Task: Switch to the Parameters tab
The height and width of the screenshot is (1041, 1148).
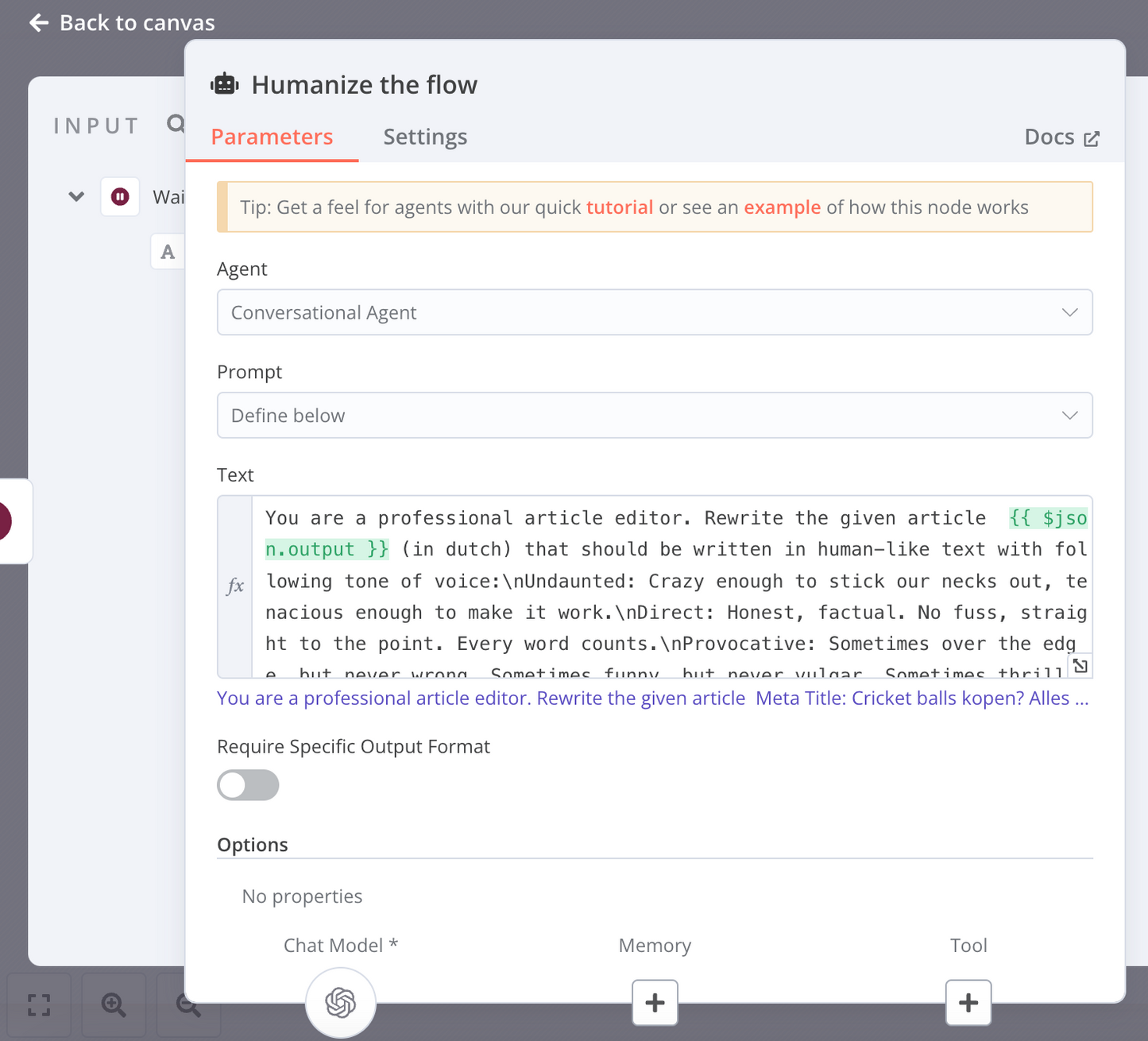Action: tap(272, 137)
